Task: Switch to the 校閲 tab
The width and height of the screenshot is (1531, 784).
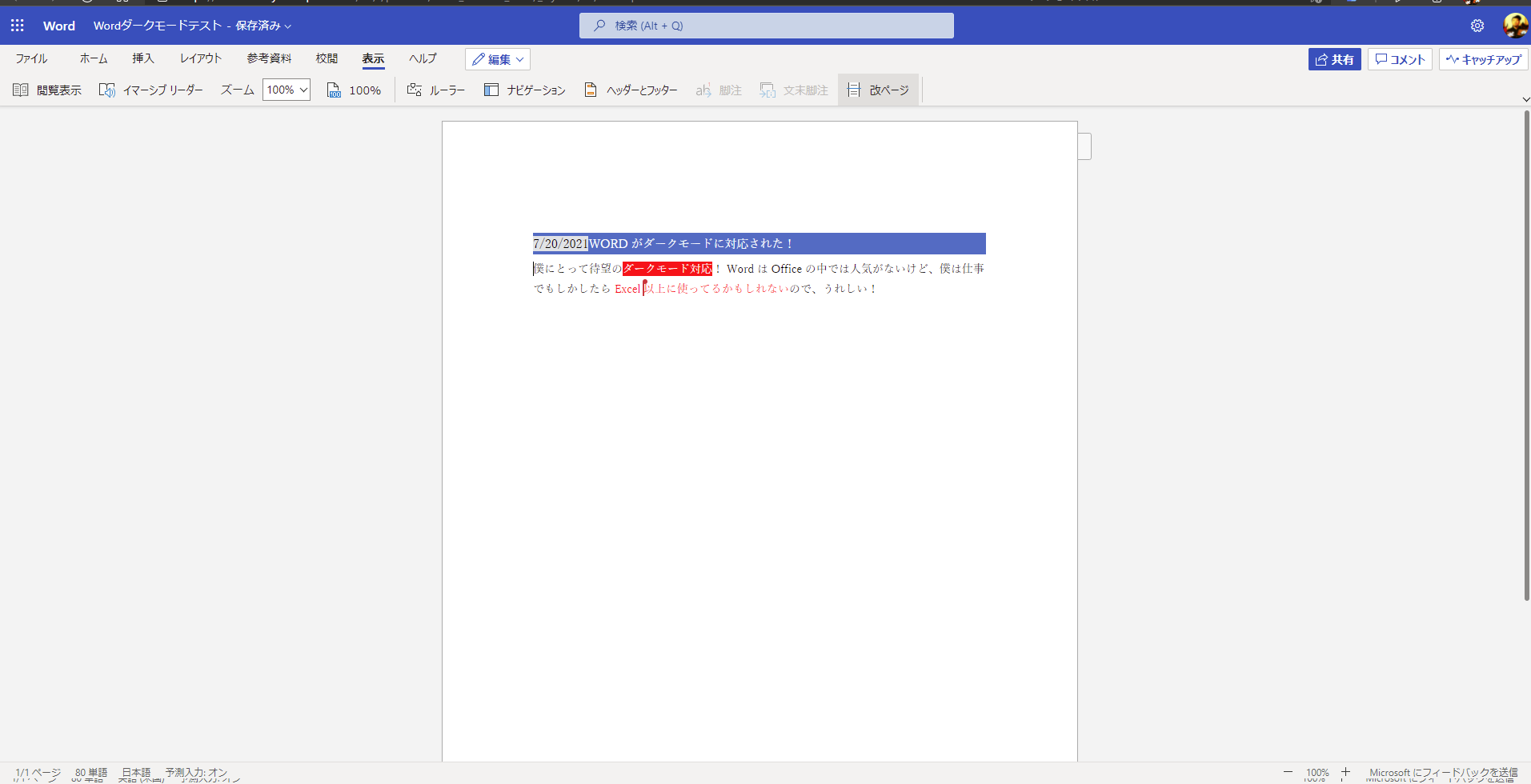Action: click(327, 58)
